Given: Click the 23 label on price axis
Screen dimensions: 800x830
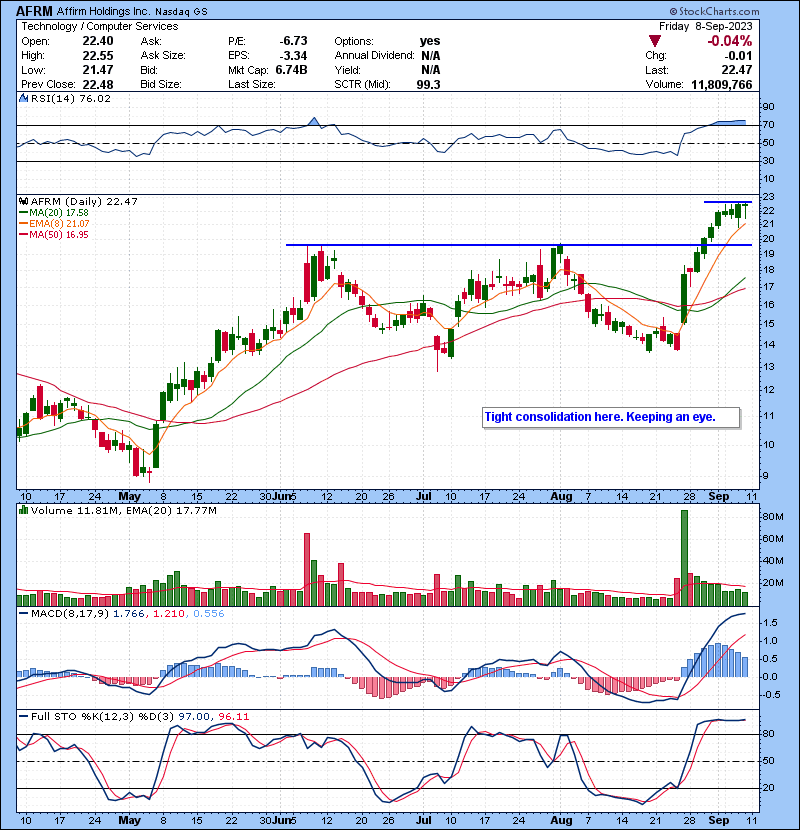Looking at the screenshot, I should point(768,197).
